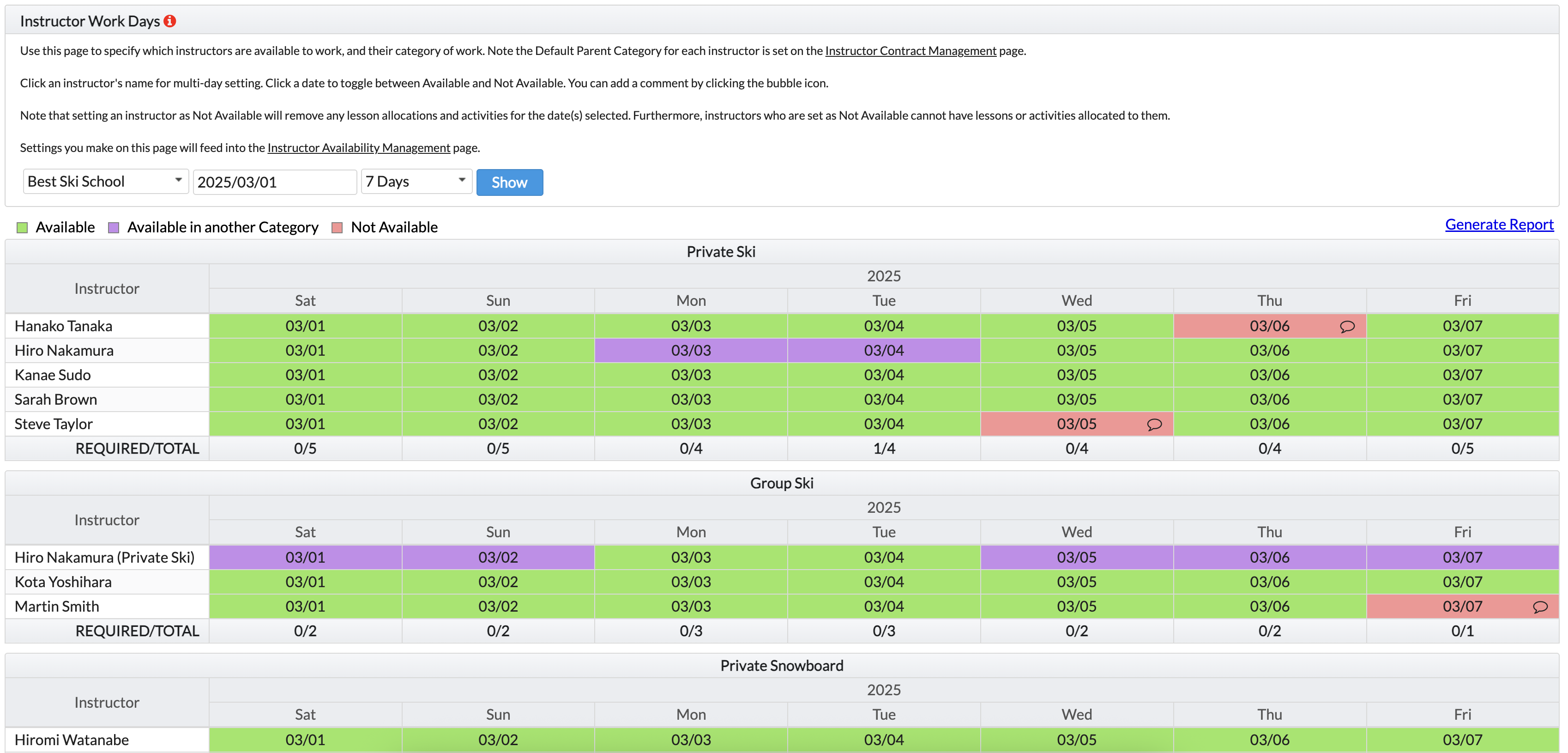Expand the 7 Days range dropdown
Screen dimensions: 1568x753
point(416,182)
